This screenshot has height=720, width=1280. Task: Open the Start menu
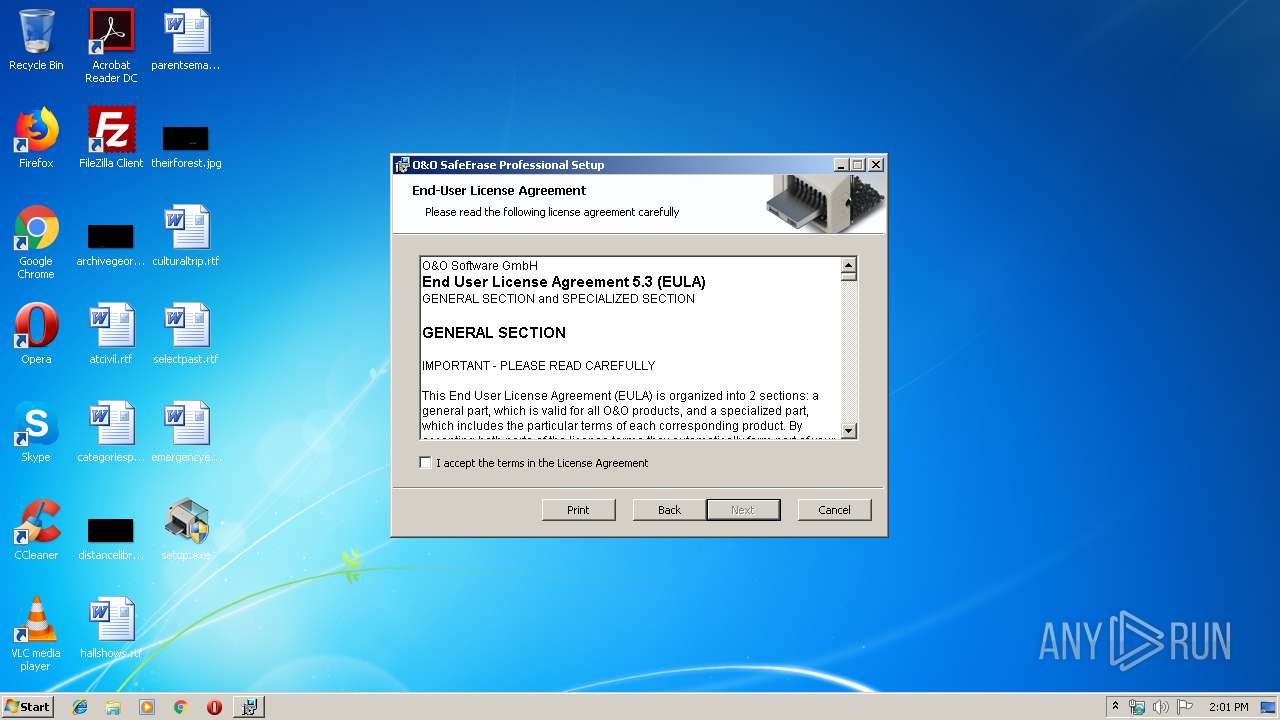28,707
